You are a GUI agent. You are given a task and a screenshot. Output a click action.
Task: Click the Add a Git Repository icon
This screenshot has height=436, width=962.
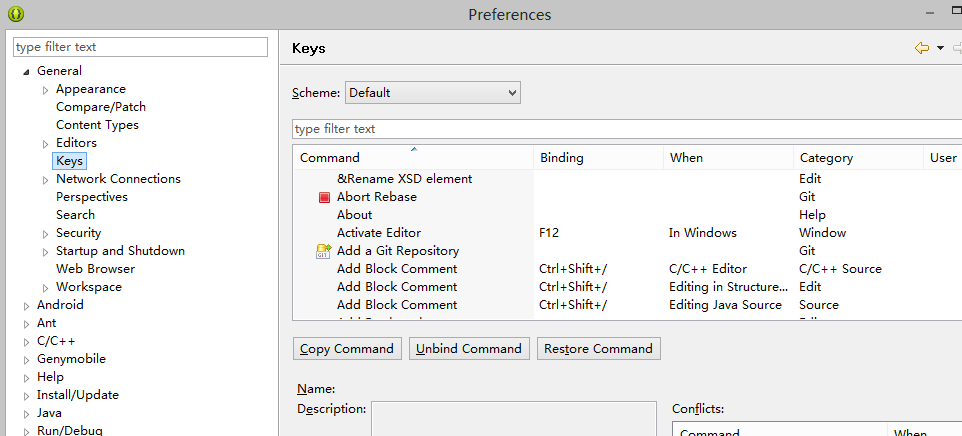tap(323, 251)
